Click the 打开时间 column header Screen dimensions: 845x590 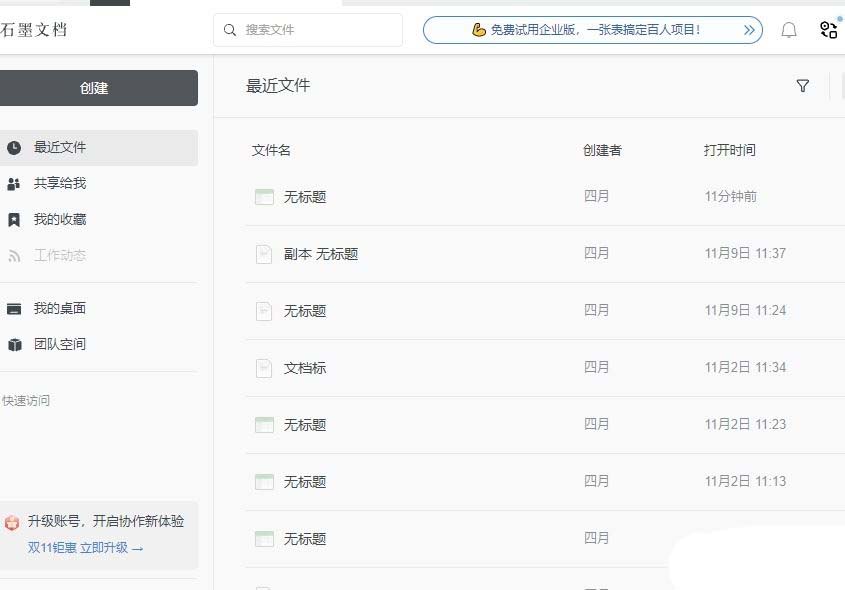729,150
